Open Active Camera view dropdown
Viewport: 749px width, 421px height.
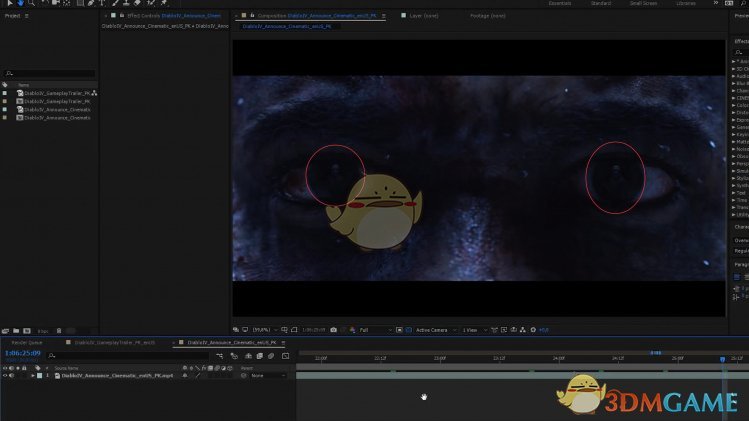(436, 330)
